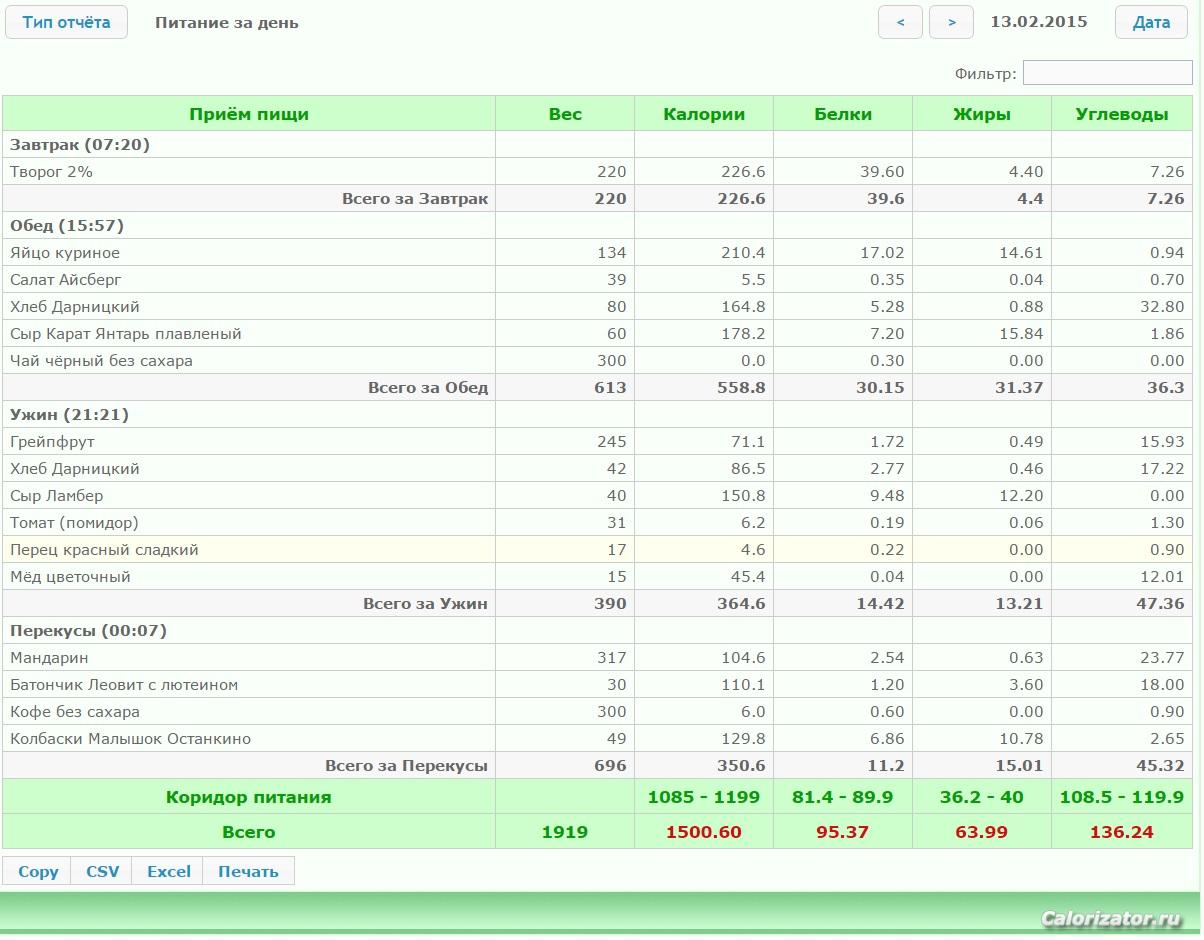
Task: Print the report with Печать
Action: (248, 871)
